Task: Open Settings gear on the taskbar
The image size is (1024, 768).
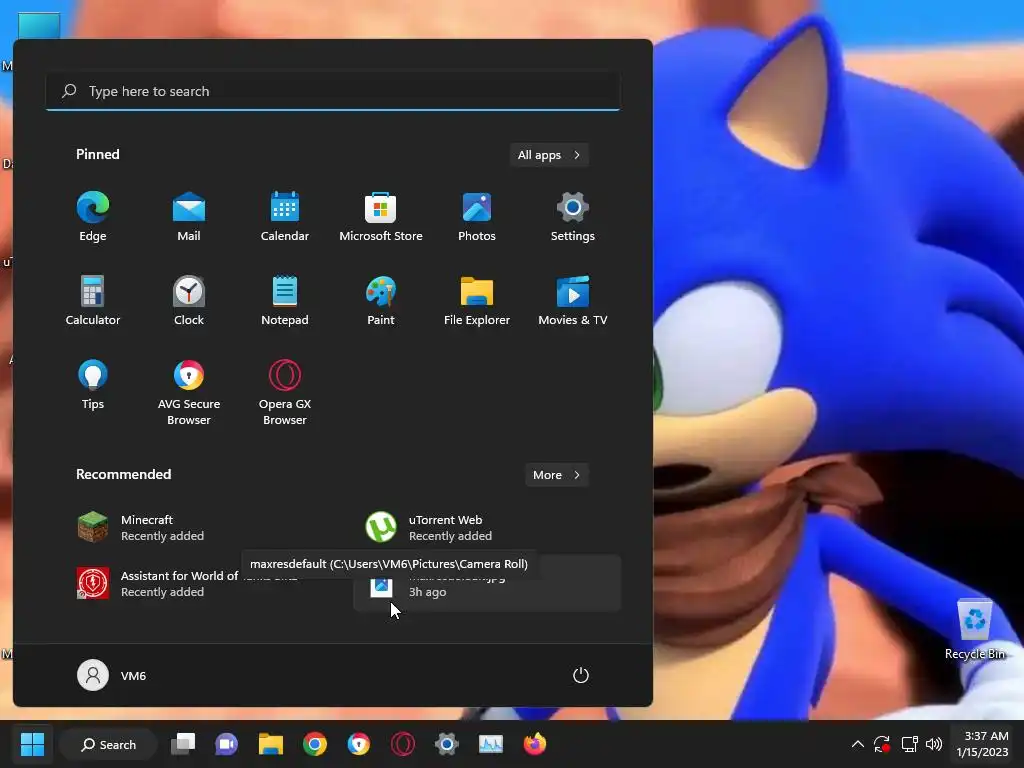Action: click(447, 744)
